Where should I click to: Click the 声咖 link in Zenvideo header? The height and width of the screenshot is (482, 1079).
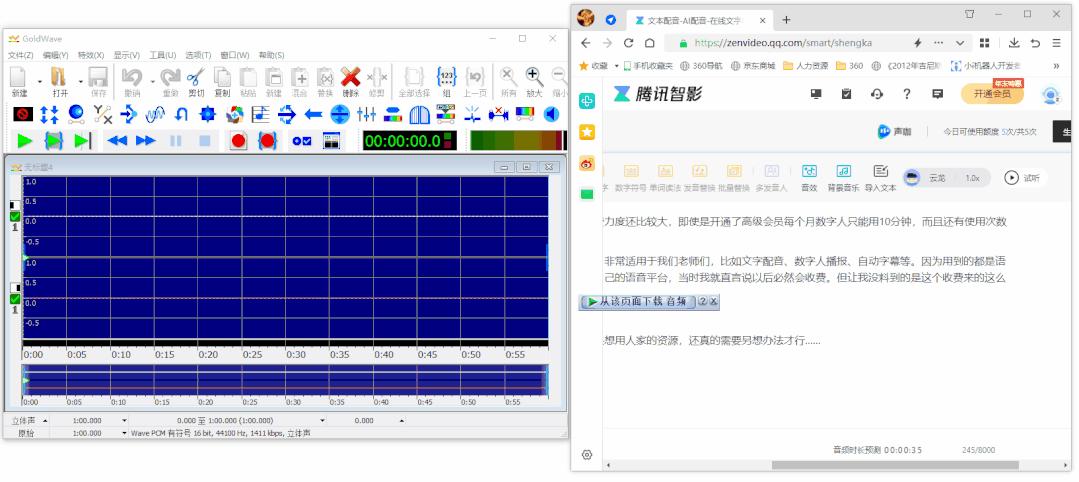(x=895, y=132)
